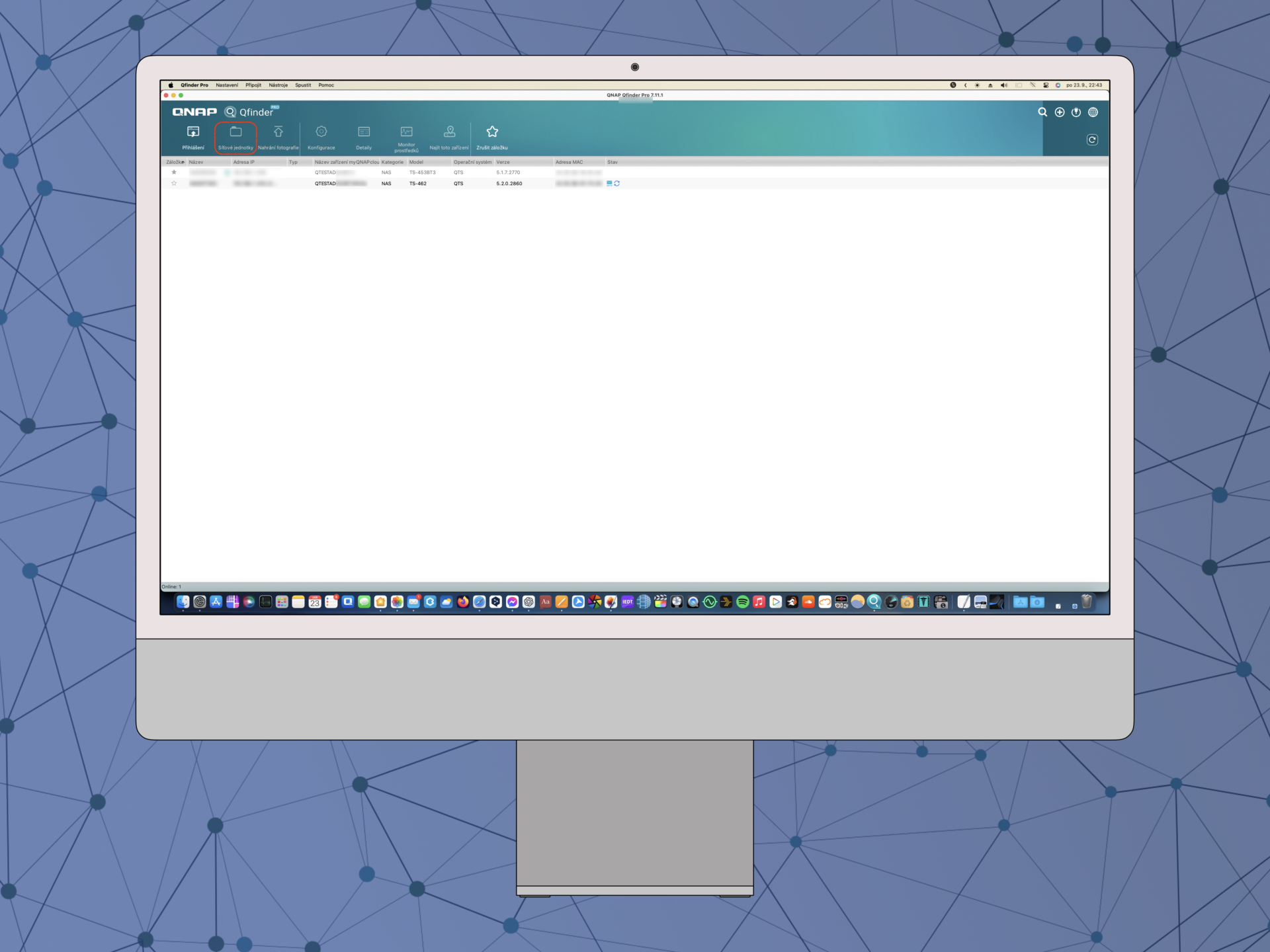1270x952 pixels.
Task: Toggle bookmark star on TS-462 row
Action: pos(174,183)
